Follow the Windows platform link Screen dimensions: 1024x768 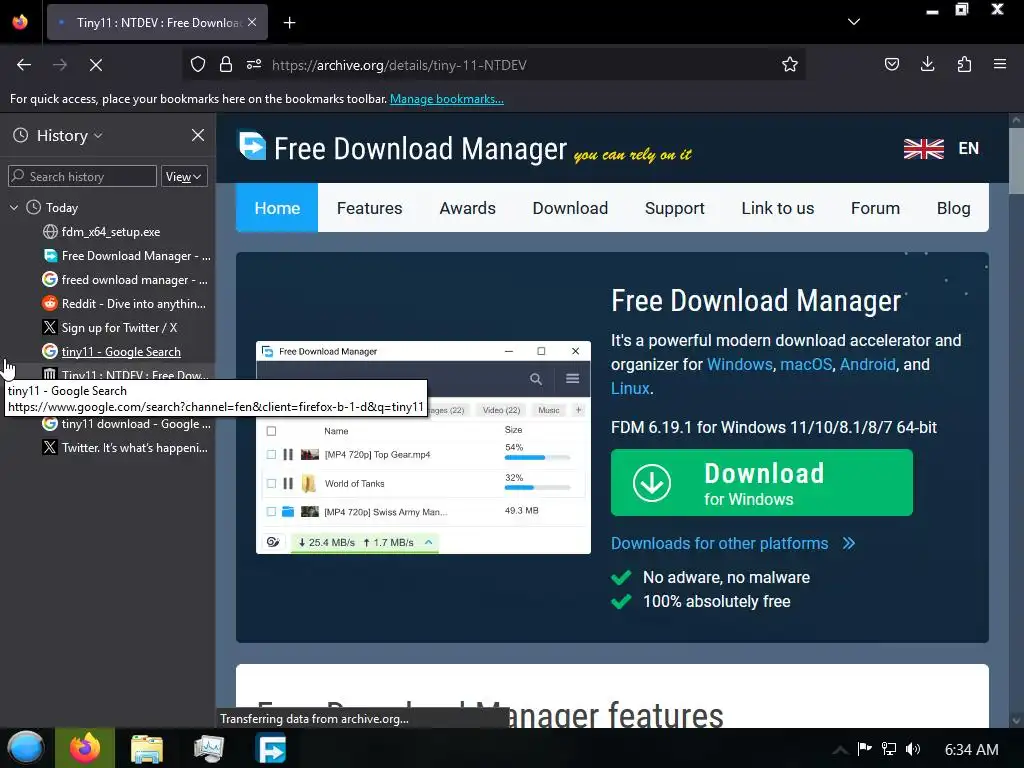tap(739, 364)
